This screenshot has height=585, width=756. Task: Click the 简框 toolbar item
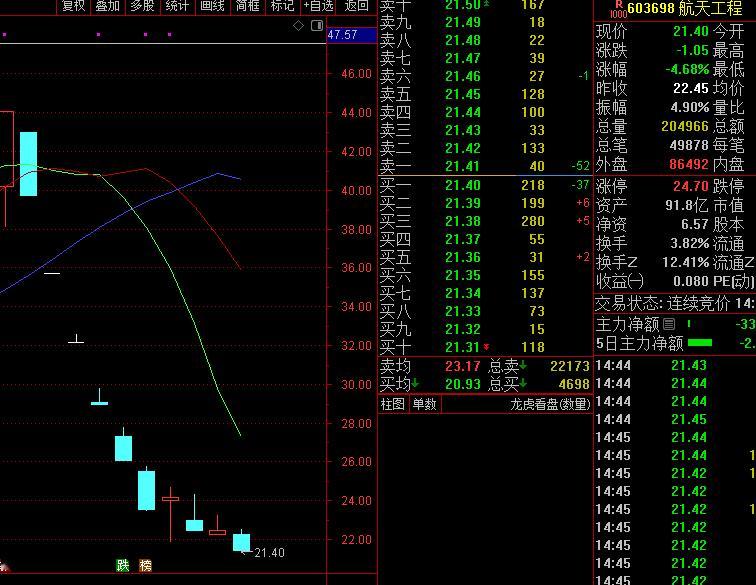[x=247, y=6]
